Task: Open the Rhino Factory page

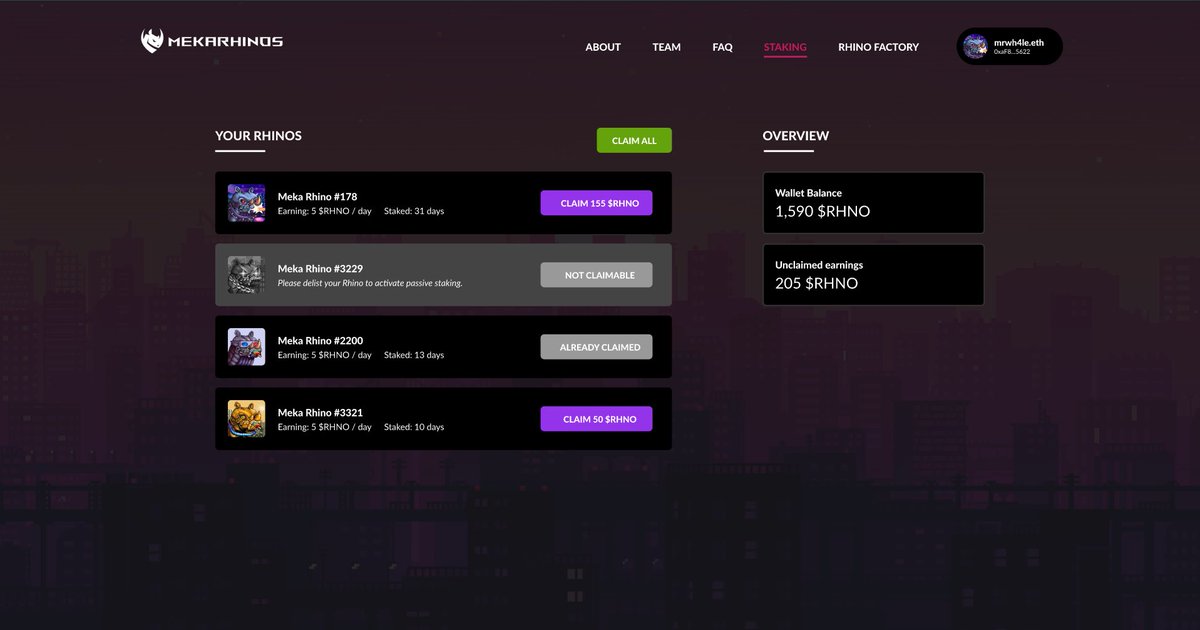Action: [878, 47]
